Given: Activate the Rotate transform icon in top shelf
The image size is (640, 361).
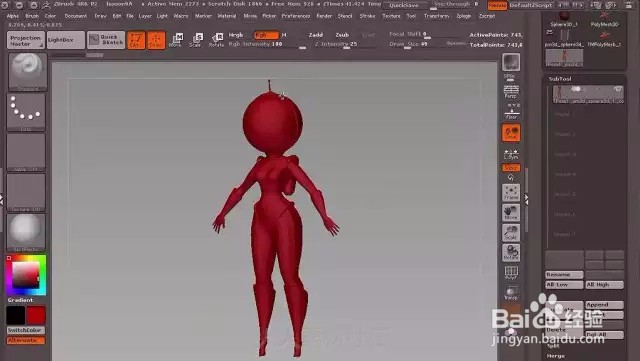Looking at the screenshot, I should pos(216,40).
